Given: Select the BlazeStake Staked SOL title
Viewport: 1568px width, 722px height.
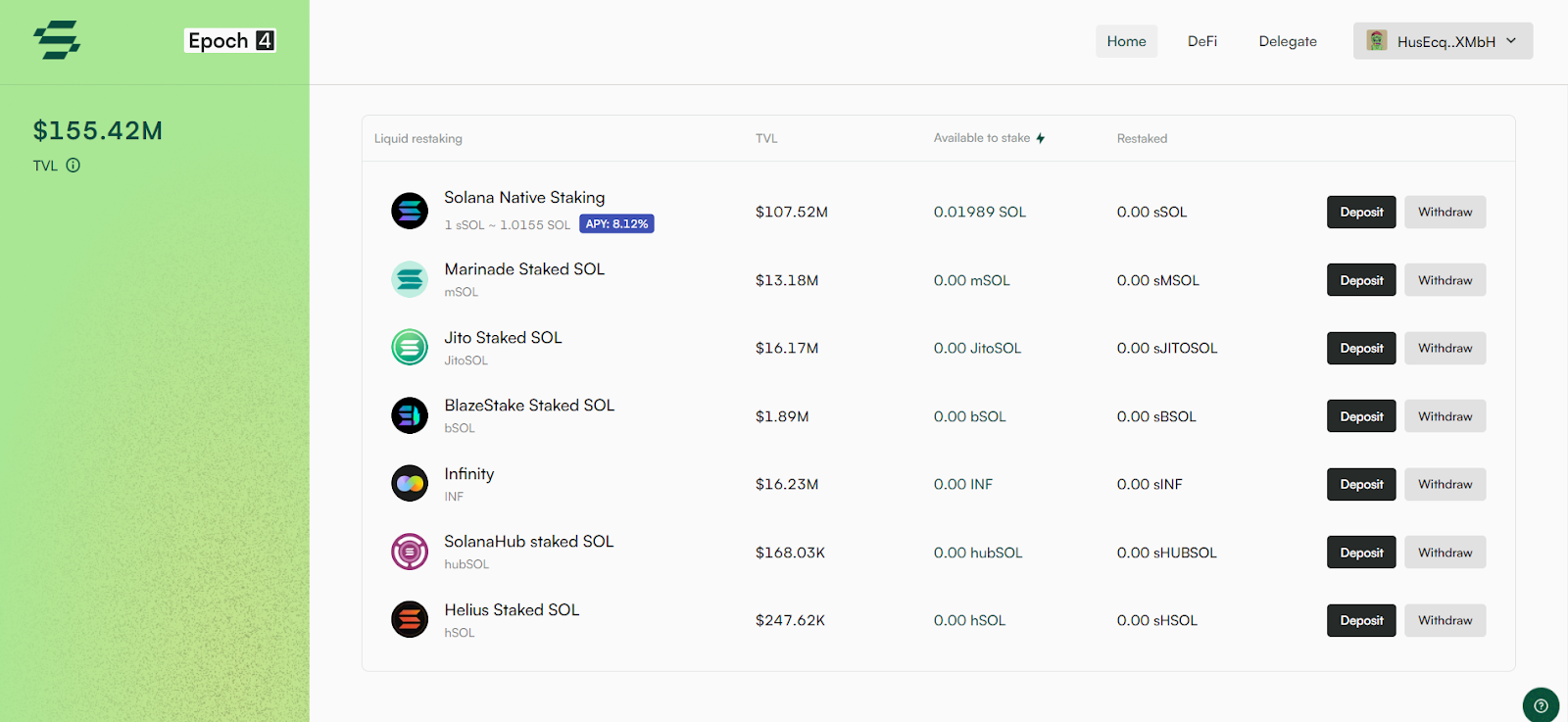Looking at the screenshot, I should pos(529,405).
